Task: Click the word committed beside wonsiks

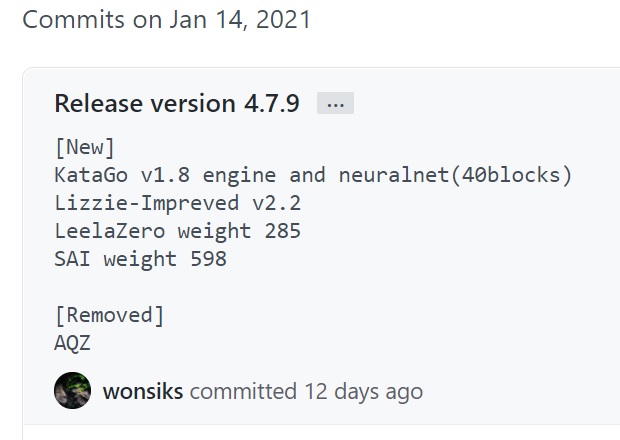Action: 243,391
